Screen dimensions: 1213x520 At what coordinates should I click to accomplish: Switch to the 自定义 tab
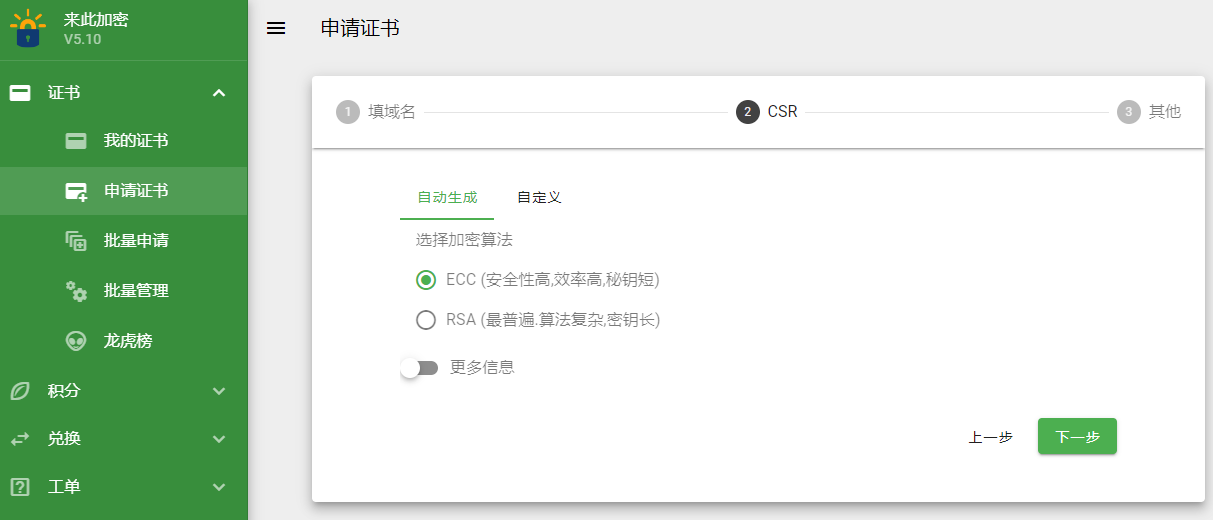(539, 198)
